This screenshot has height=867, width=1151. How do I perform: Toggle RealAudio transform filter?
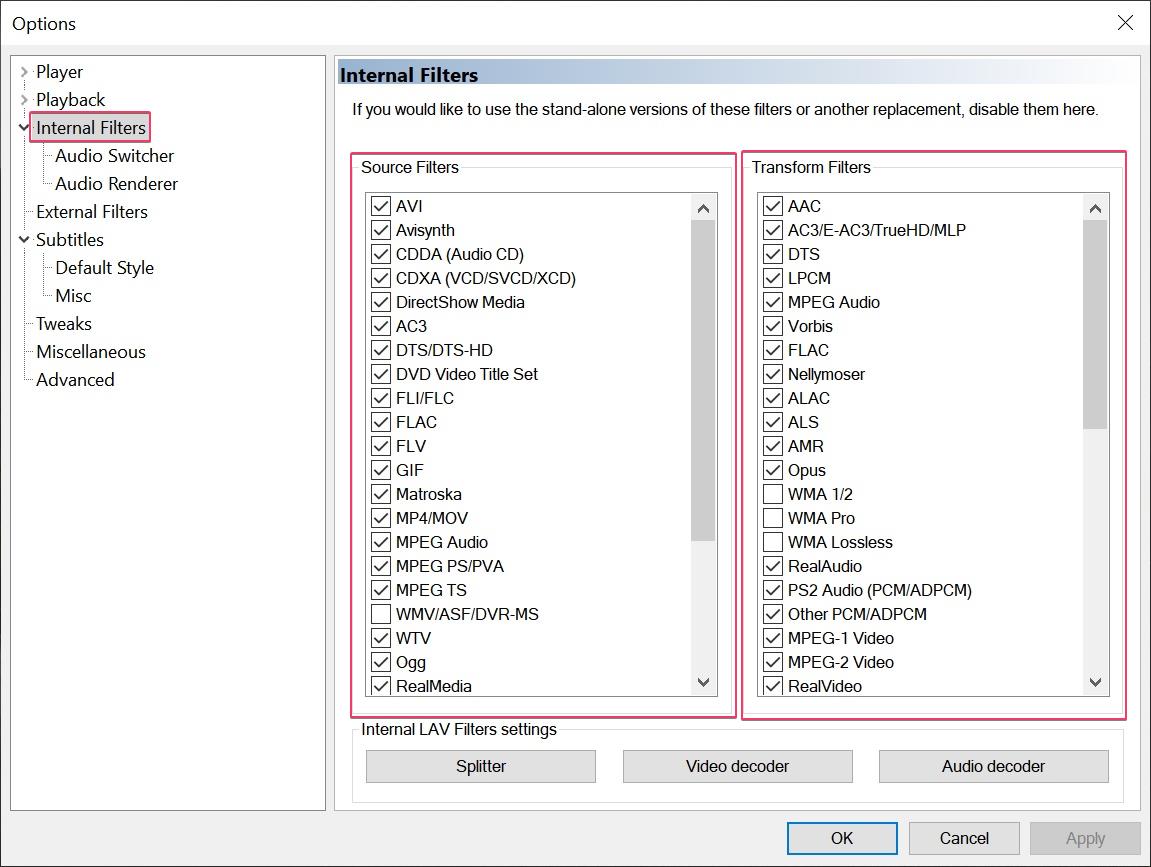772,566
